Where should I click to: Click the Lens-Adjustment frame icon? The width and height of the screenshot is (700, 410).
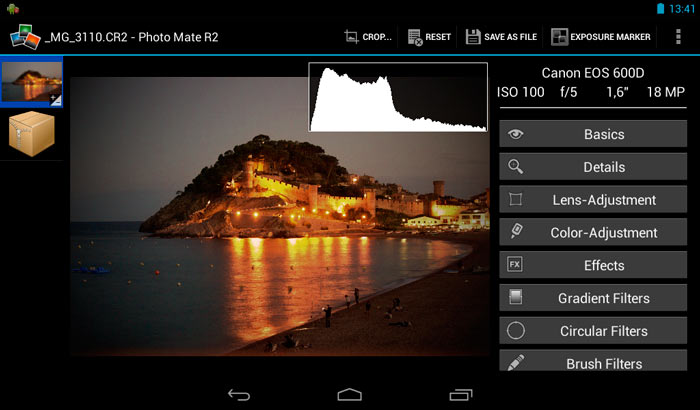[x=516, y=199]
